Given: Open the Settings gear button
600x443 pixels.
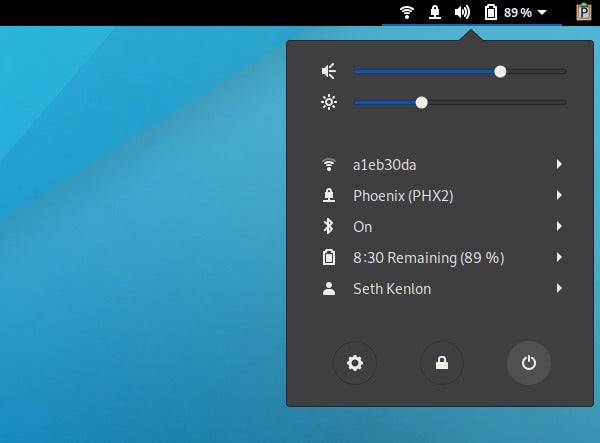Looking at the screenshot, I should pos(355,363).
